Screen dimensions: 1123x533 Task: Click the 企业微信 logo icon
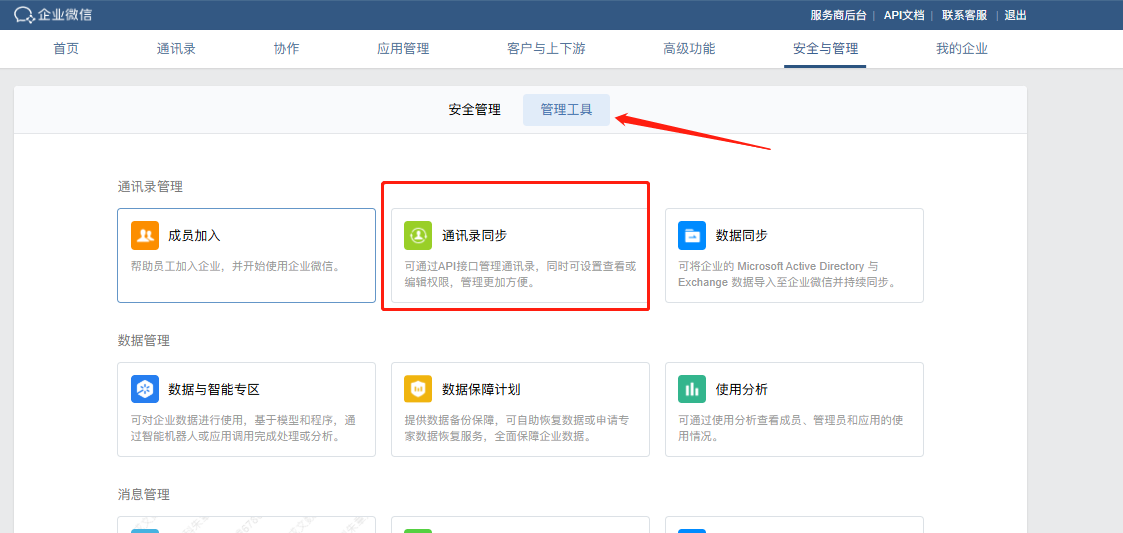24,14
